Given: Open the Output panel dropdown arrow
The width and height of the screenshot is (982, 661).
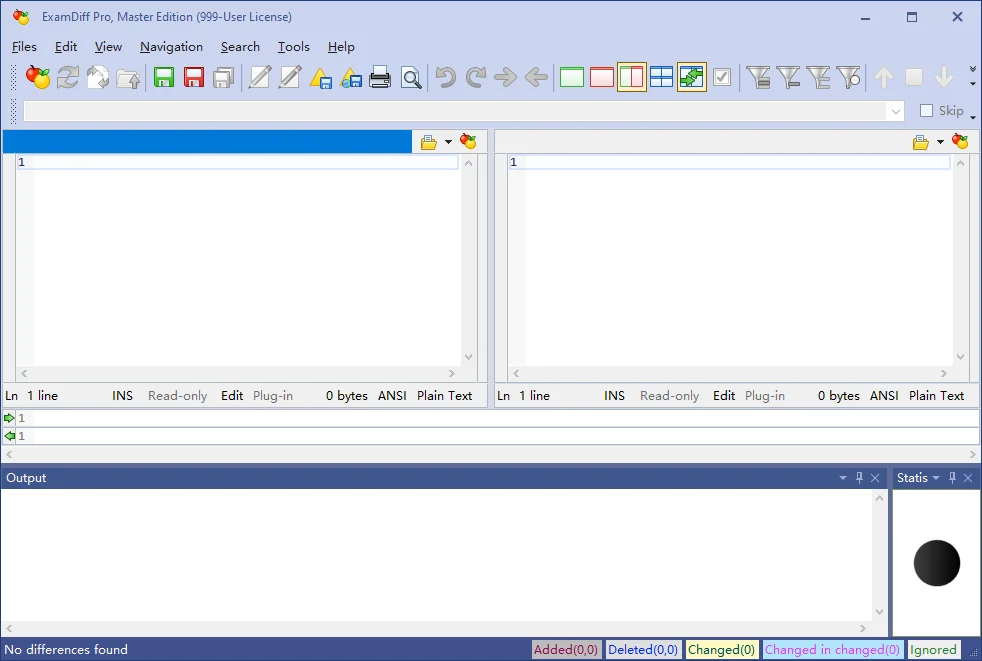Looking at the screenshot, I should click(x=843, y=478).
